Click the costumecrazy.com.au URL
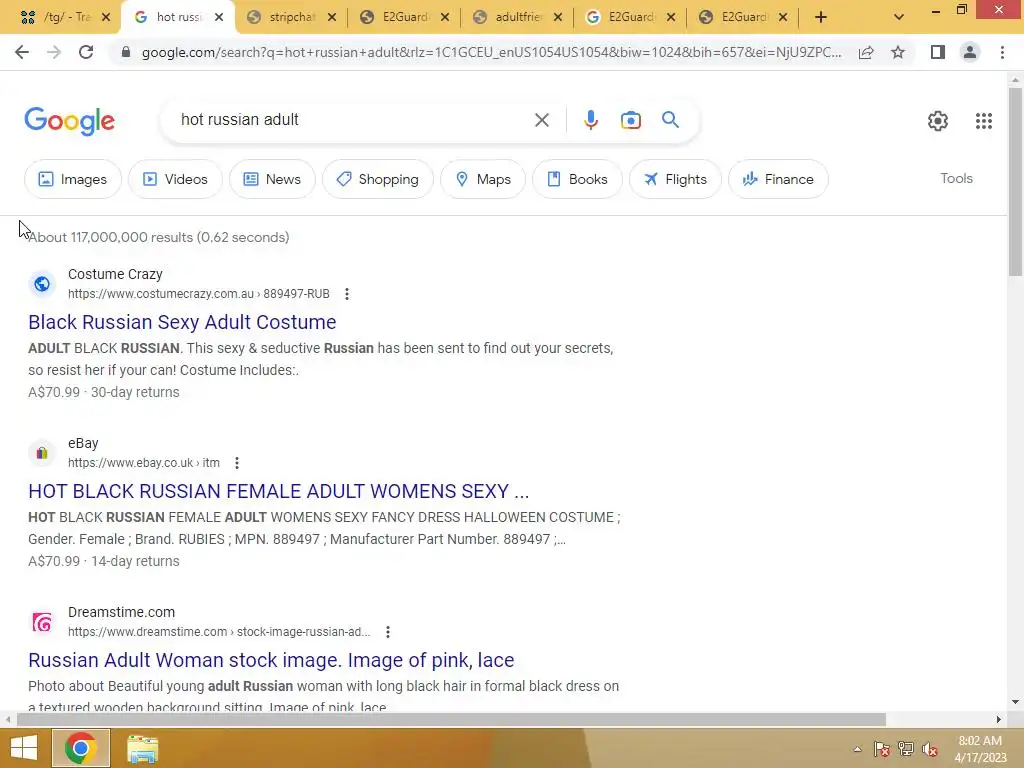Screen dimensions: 1024x768 (x=199, y=294)
